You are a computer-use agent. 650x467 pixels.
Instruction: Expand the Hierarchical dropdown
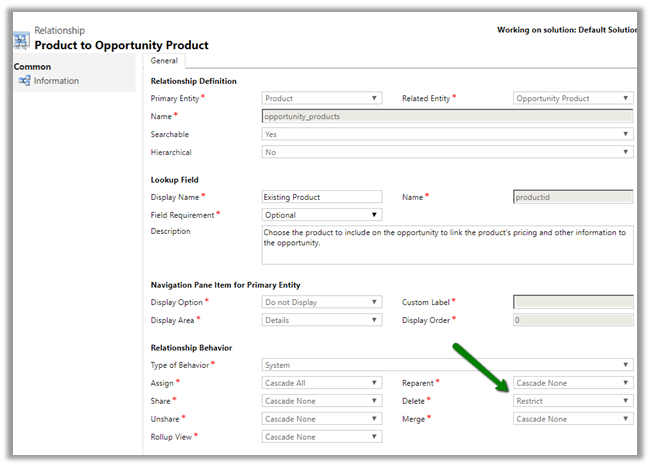point(447,152)
